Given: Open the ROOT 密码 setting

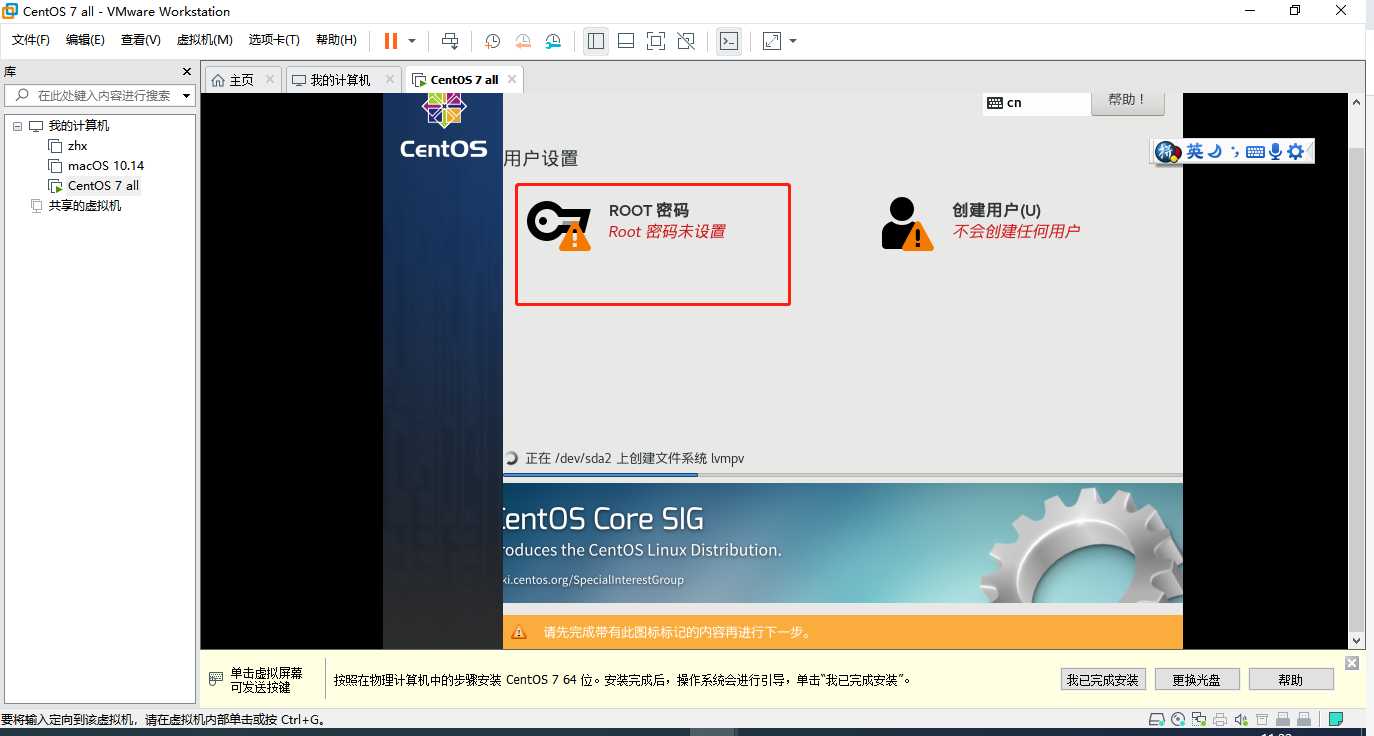Looking at the screenshot, I should [652, 244].
